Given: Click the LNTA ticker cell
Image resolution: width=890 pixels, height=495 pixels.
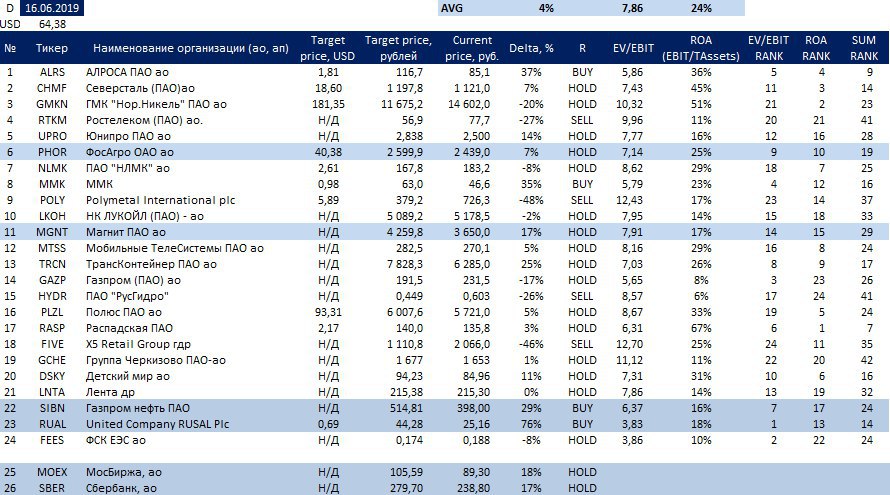Looking at the screenshot, I should (52, 392).
